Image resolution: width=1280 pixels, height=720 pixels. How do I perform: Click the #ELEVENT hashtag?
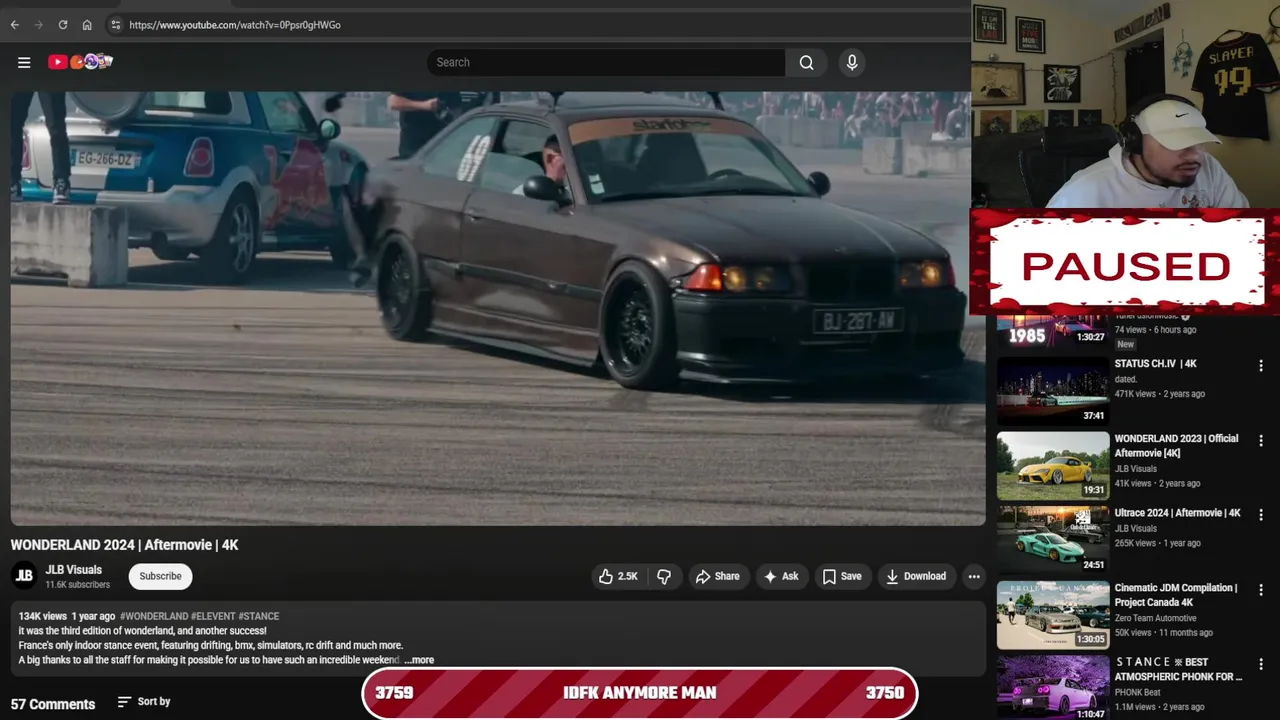click(213, 616)
